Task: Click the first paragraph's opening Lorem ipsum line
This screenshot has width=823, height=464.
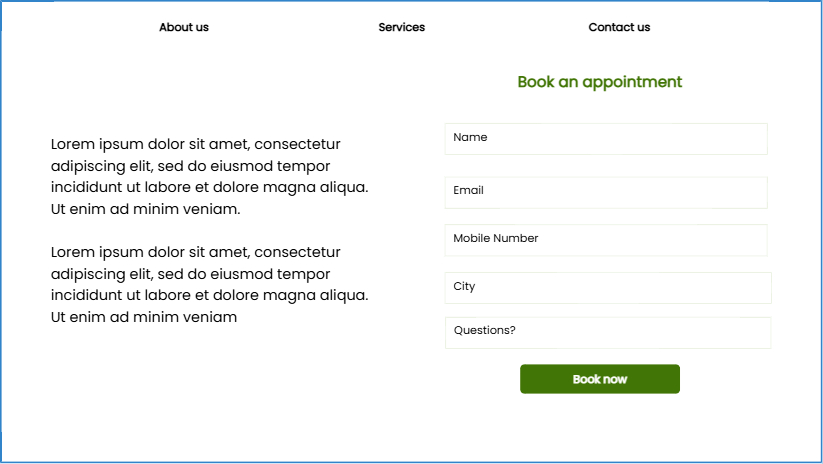Action: pos(196,144)
